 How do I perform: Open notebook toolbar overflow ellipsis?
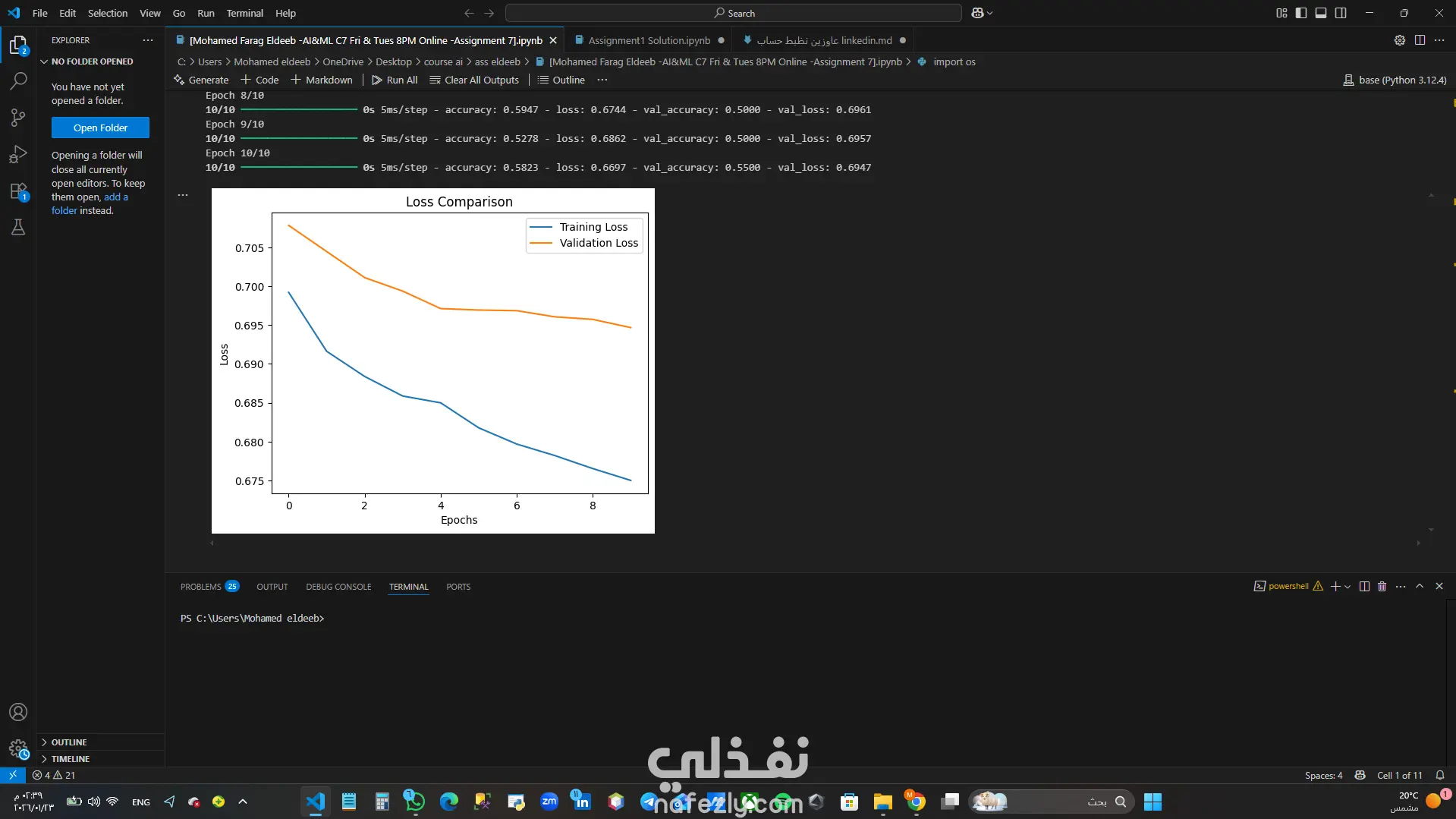pos(602,80)
